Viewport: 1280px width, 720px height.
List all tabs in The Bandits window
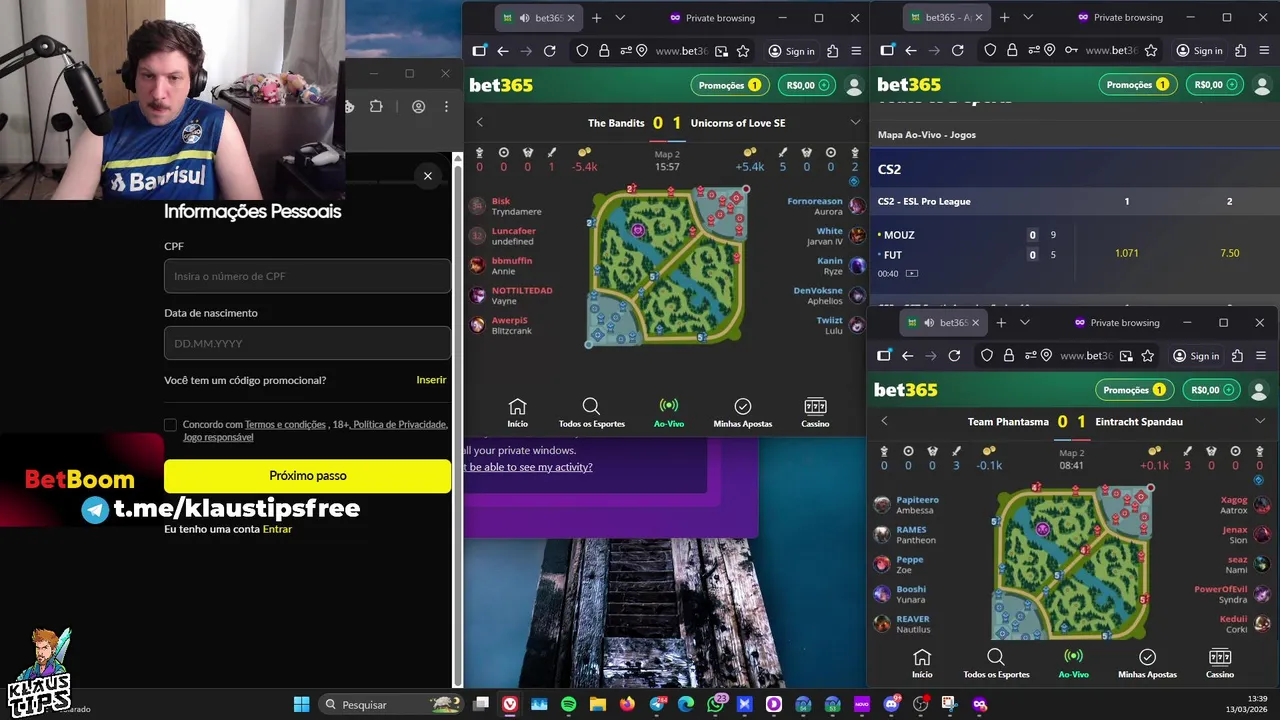click(x=620, y=18)
